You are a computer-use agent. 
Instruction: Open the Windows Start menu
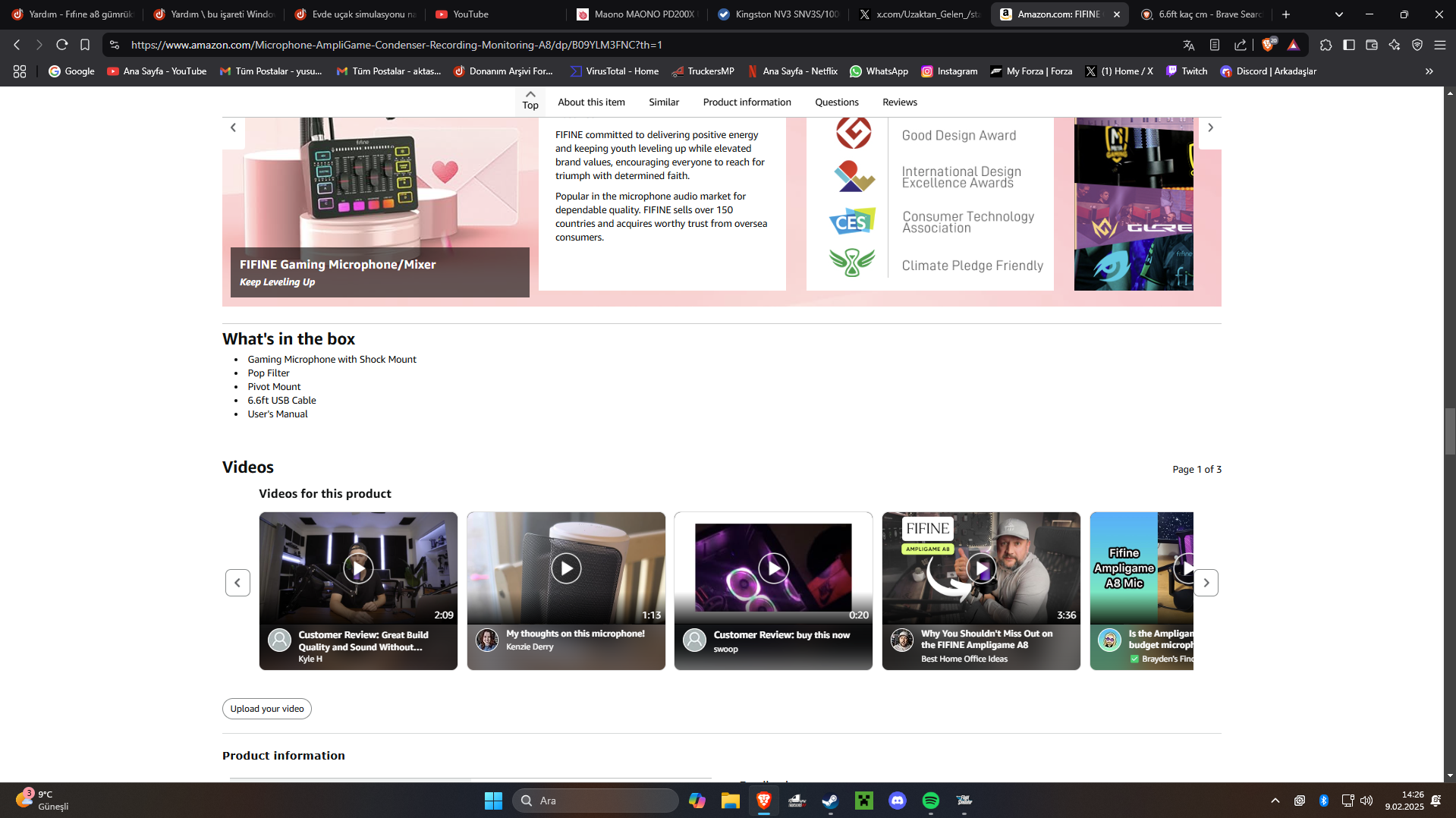coord(493,801)
